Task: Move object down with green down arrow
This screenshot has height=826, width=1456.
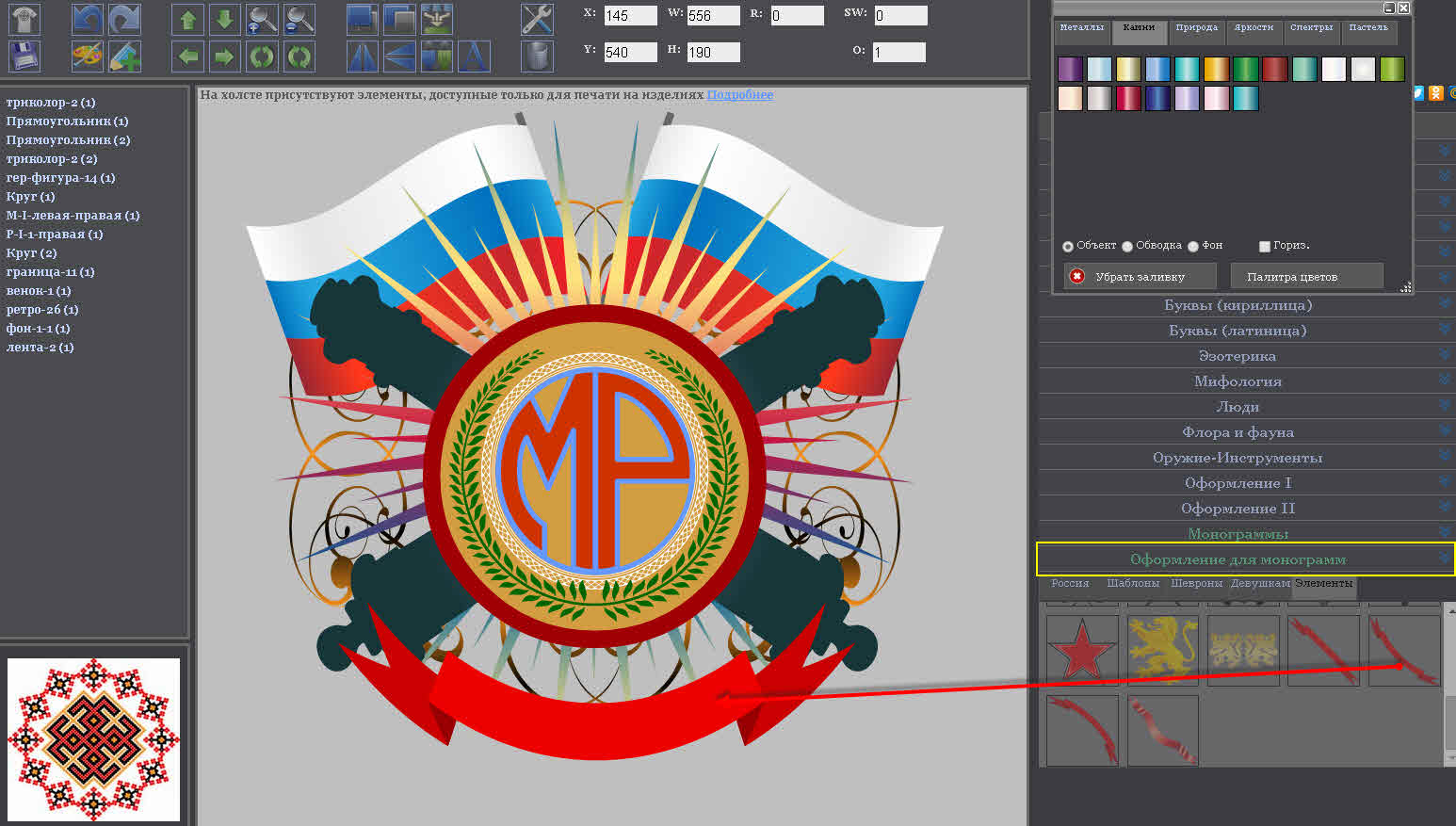Action: pos(224,20)
